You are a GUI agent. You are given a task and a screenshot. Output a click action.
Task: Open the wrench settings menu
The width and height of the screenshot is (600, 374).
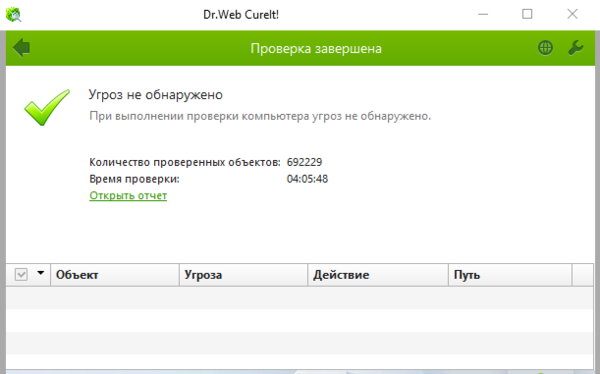click(x=576, y=48)
